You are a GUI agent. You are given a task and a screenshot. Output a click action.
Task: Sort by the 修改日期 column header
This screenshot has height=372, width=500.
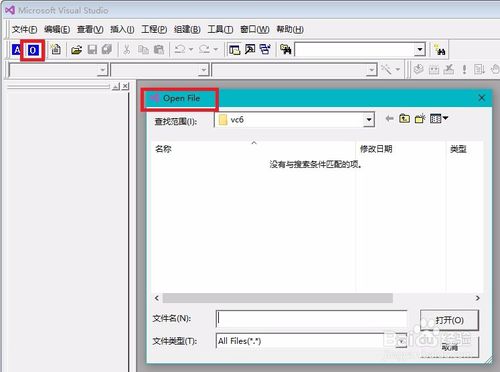(401, 149)
